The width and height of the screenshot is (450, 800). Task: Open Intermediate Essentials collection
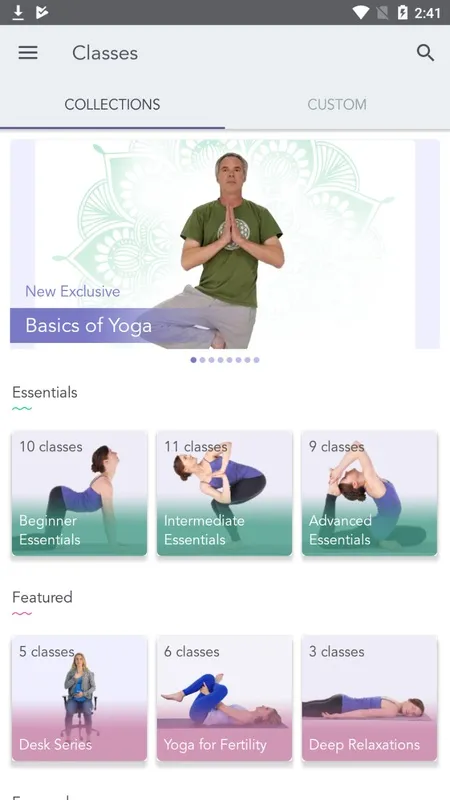point(224,493)
